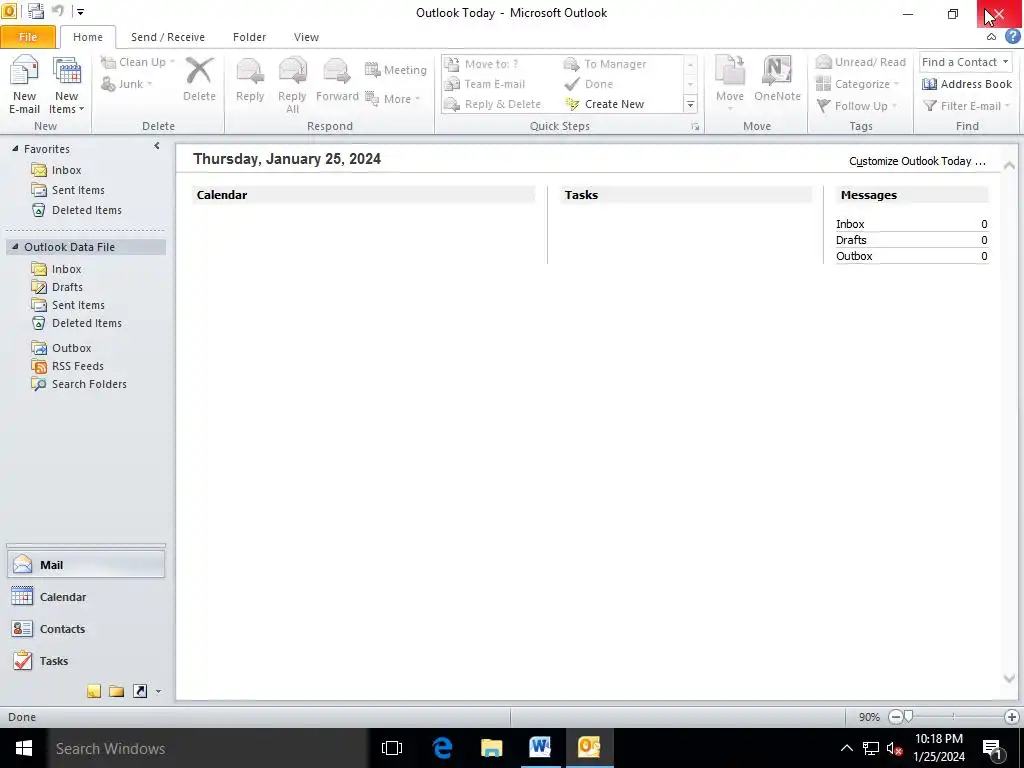Collapse the Favorites group
The width and height of the screenshot is (1024, 768).
click(15, 149)
